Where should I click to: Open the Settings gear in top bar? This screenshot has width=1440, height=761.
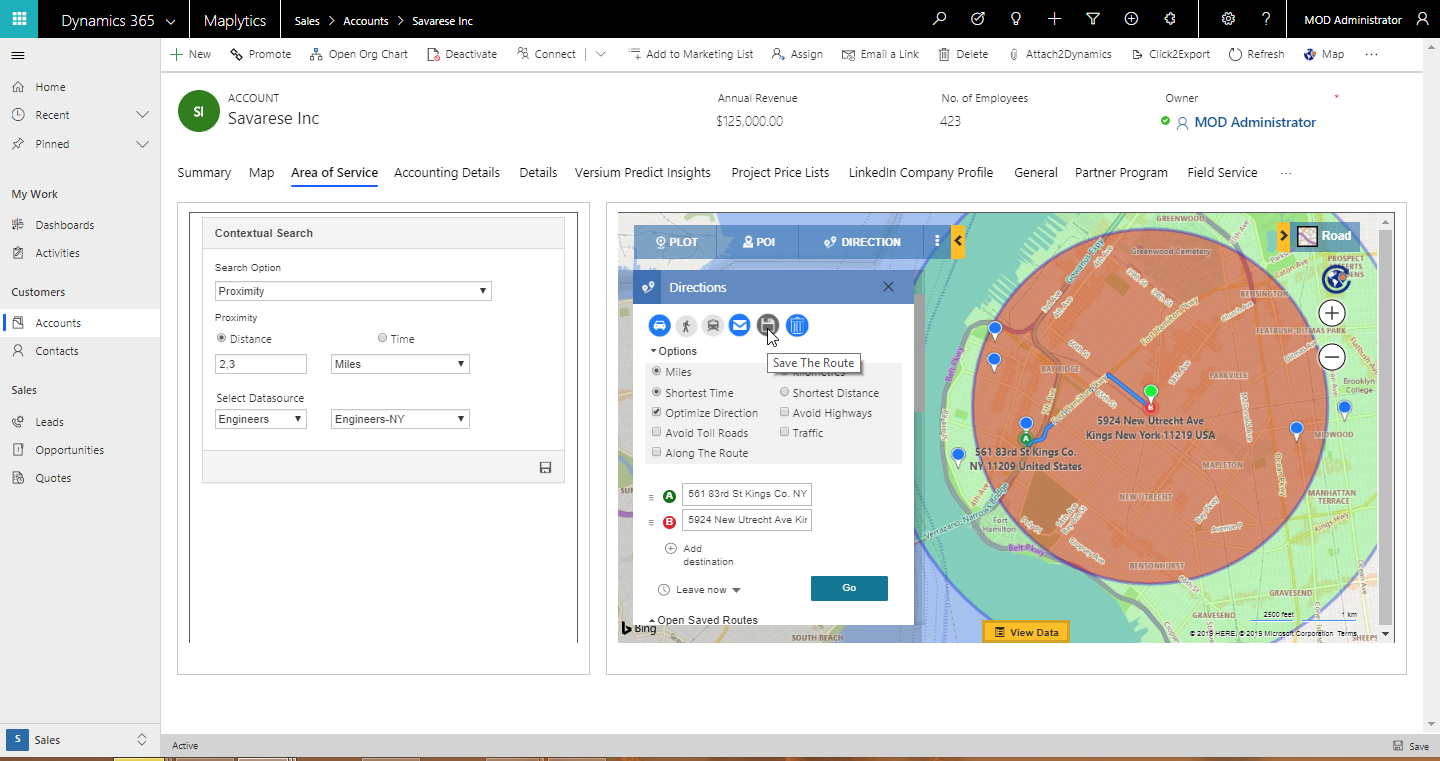1228,20
